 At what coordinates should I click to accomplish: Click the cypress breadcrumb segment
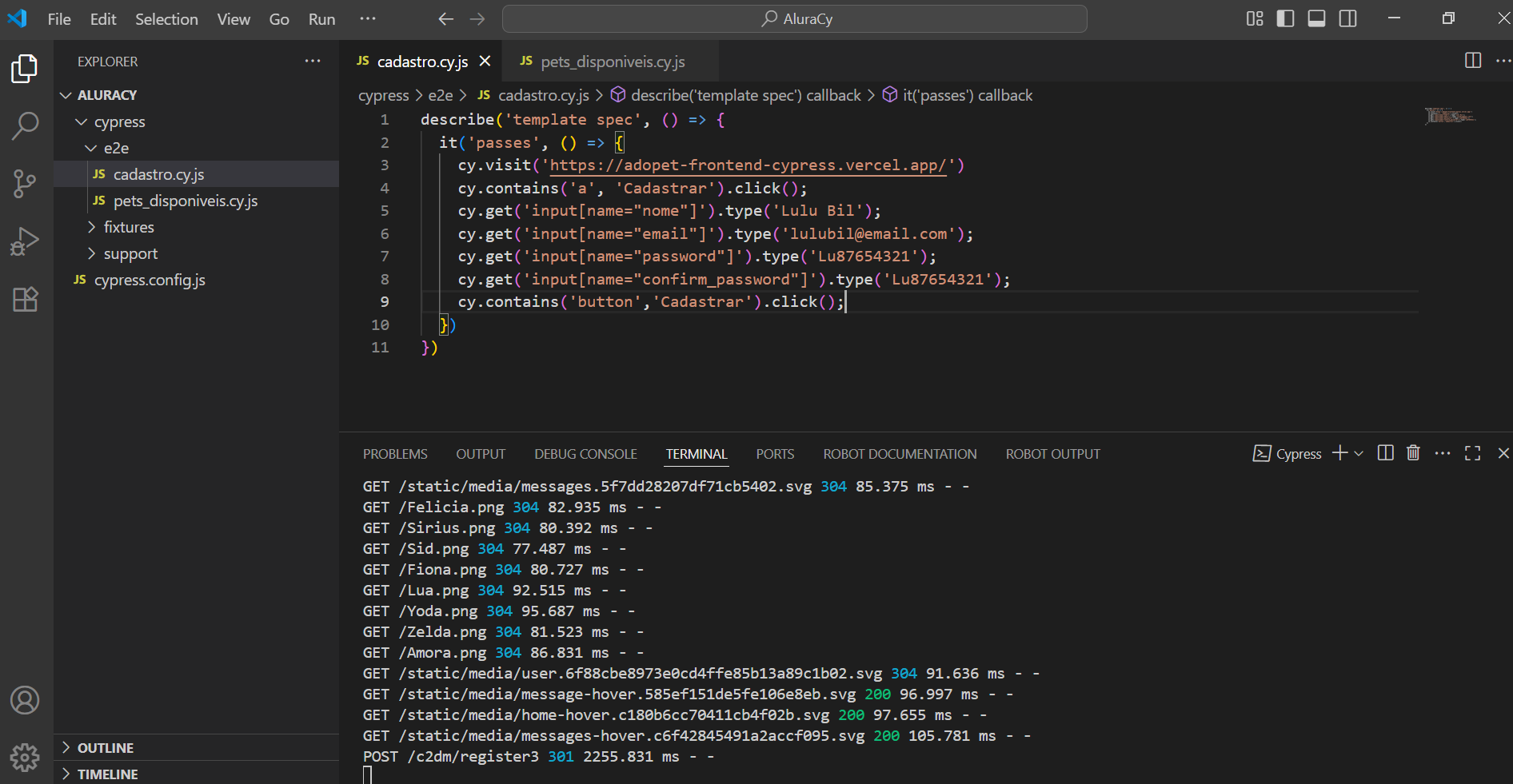coord(383,96)
